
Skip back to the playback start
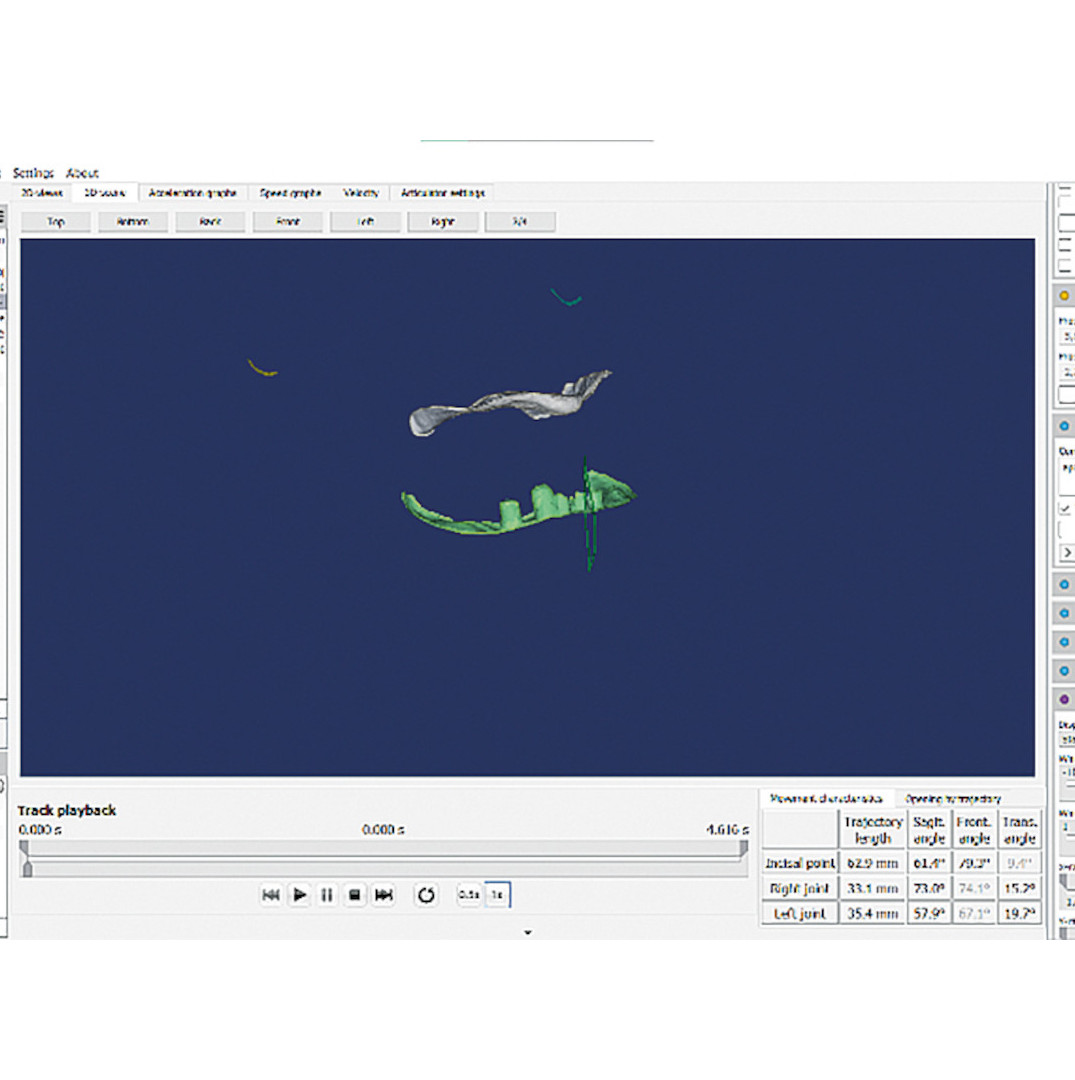click(x=271, y=895)
